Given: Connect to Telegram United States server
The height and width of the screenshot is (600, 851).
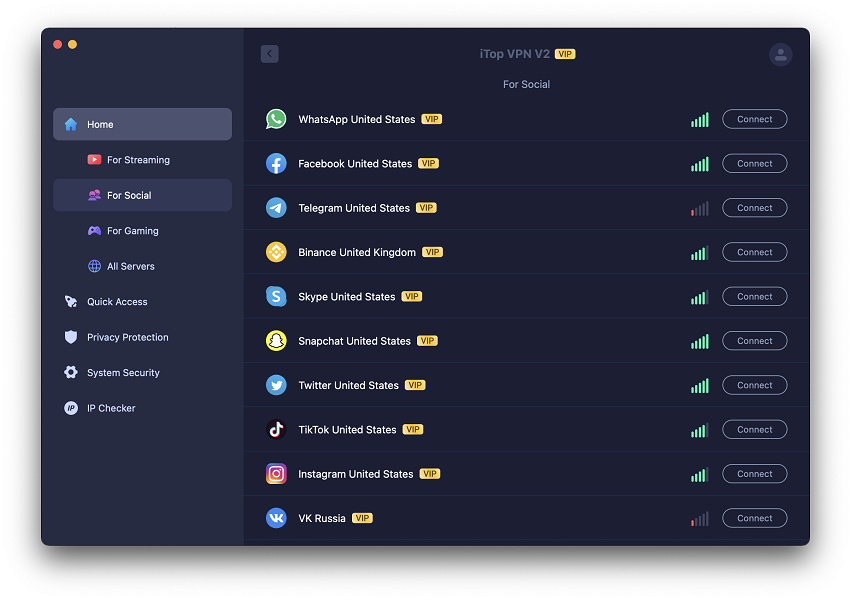Looking at the screenshot, I should pyautogui.click(x=754, y=208).
